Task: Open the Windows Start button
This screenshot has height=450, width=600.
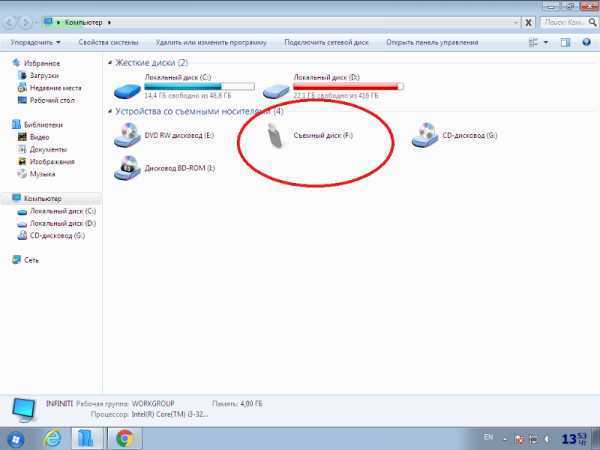Action: (16, 439)
